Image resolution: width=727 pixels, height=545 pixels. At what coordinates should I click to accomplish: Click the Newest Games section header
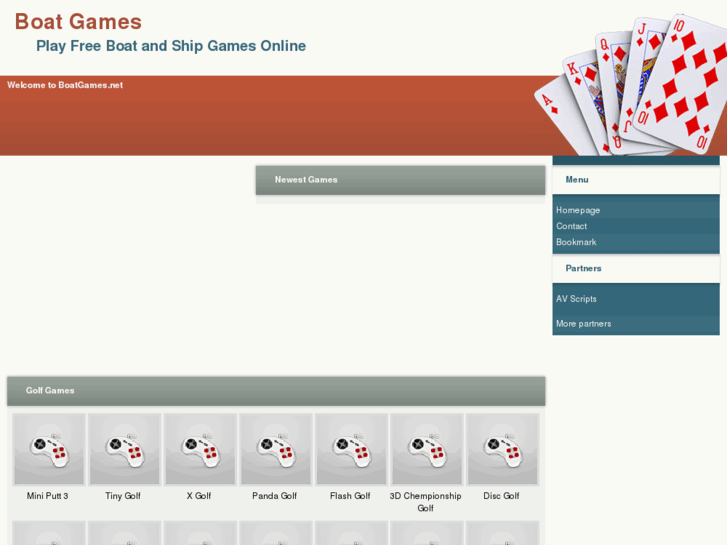point(400,180)
